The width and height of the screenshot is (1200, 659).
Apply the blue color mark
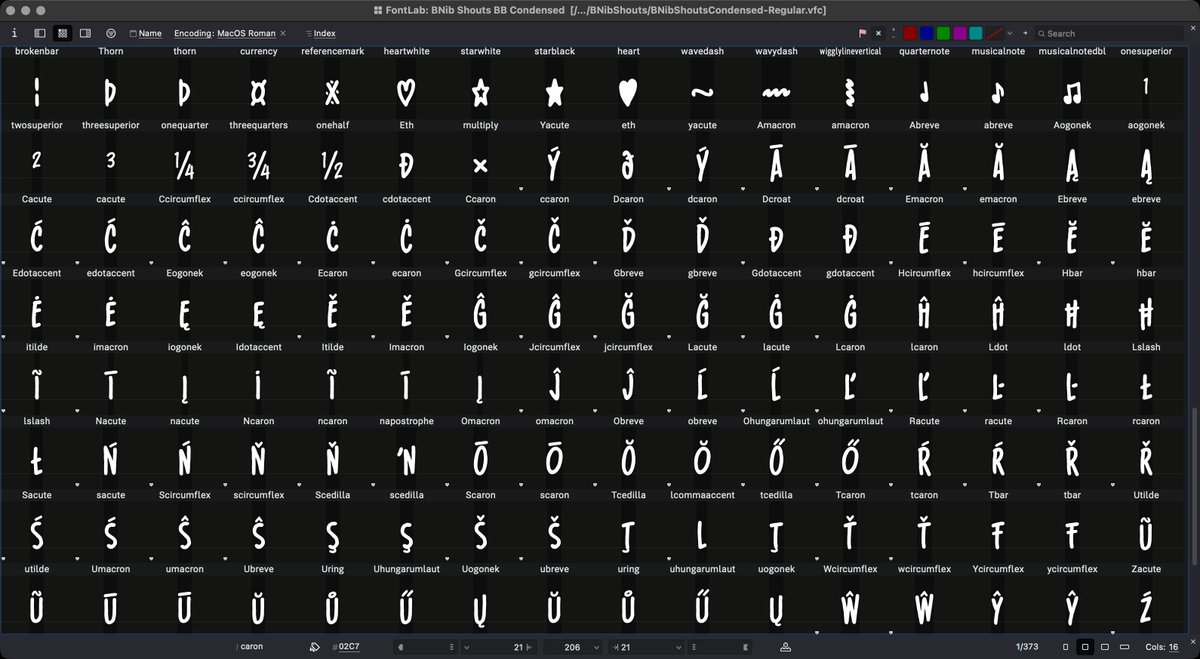click(x=927, y=33)
